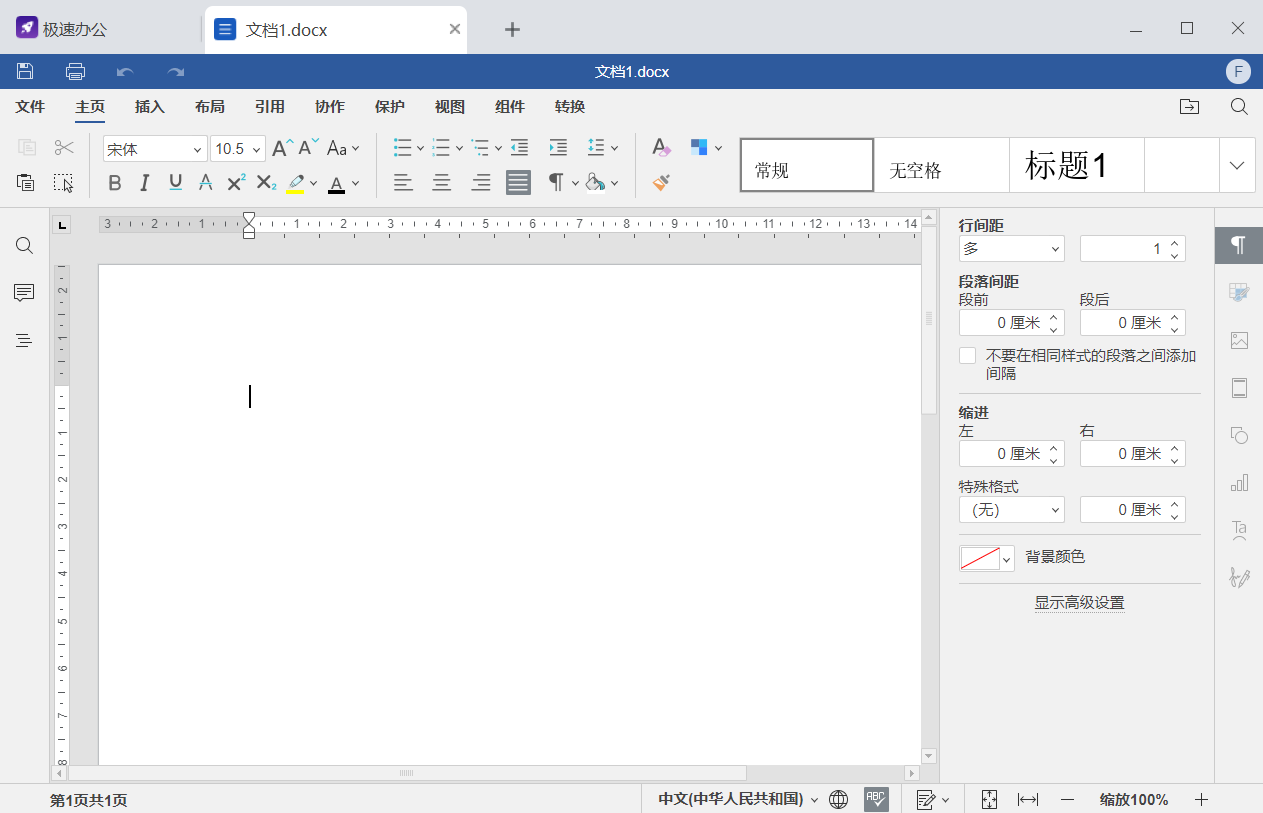Open the change case Aa dropdown
Screen dimensions: 1263x813
pos(344,148)
